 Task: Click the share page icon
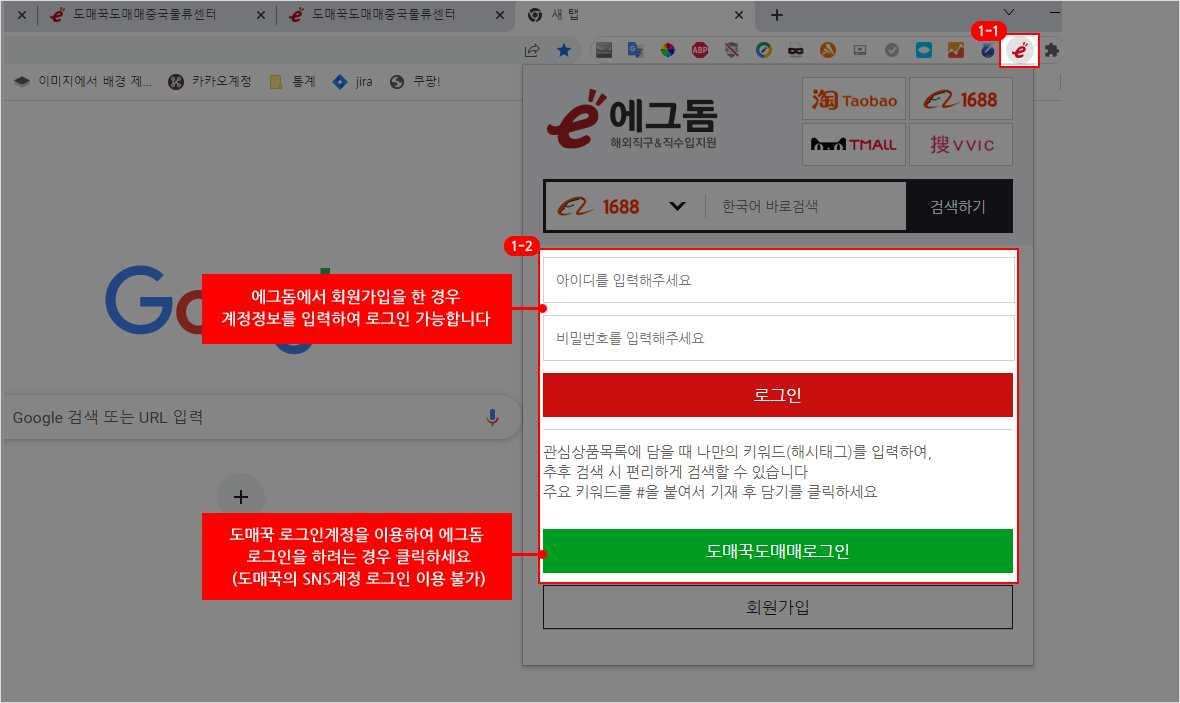[533, 50]
